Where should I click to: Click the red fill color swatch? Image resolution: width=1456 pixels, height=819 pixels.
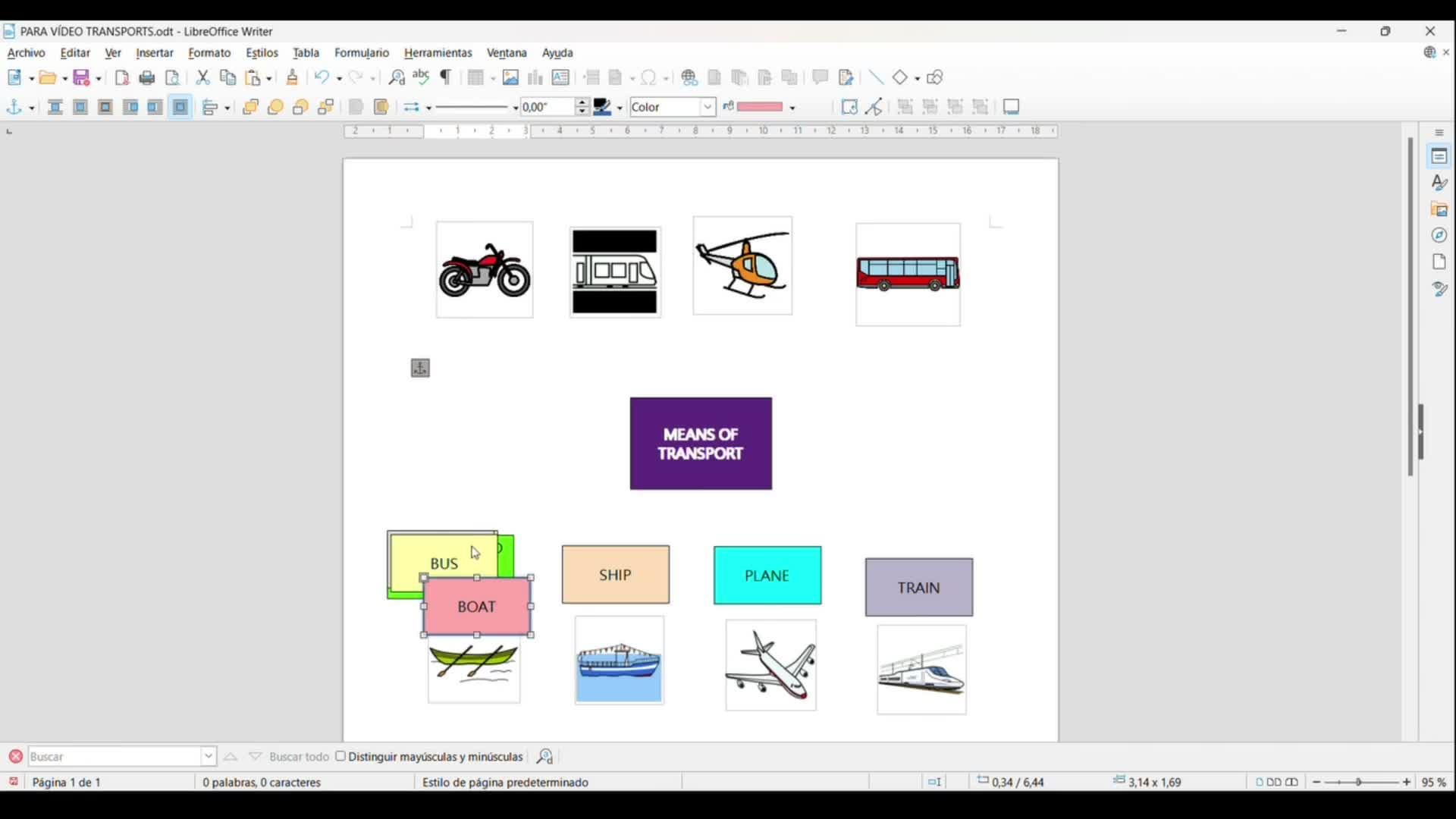click(x=760, y=108)
